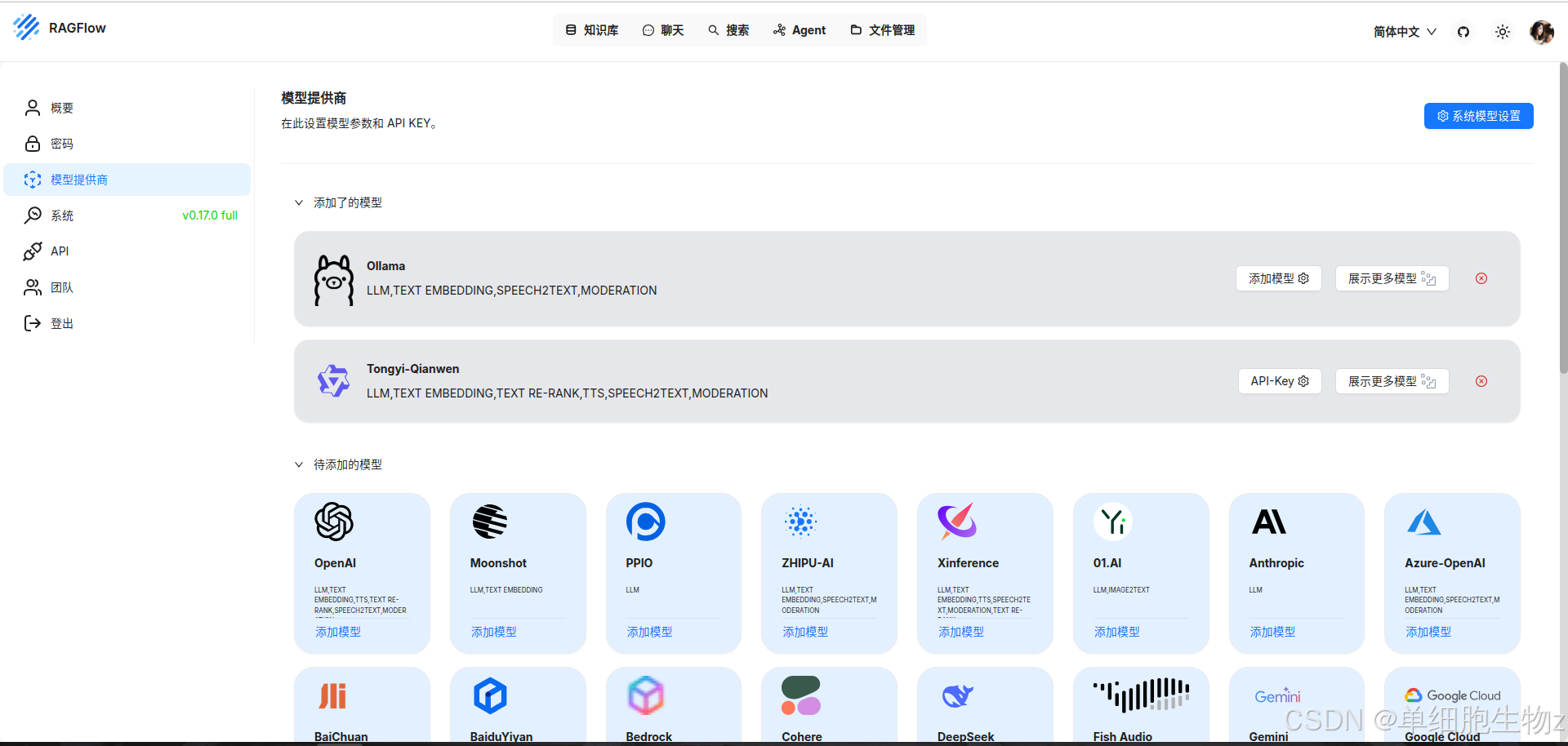This screenshot has width=1568, height=746.
Task: Open API in the sidebar
Action: click(x=127, y=251)
